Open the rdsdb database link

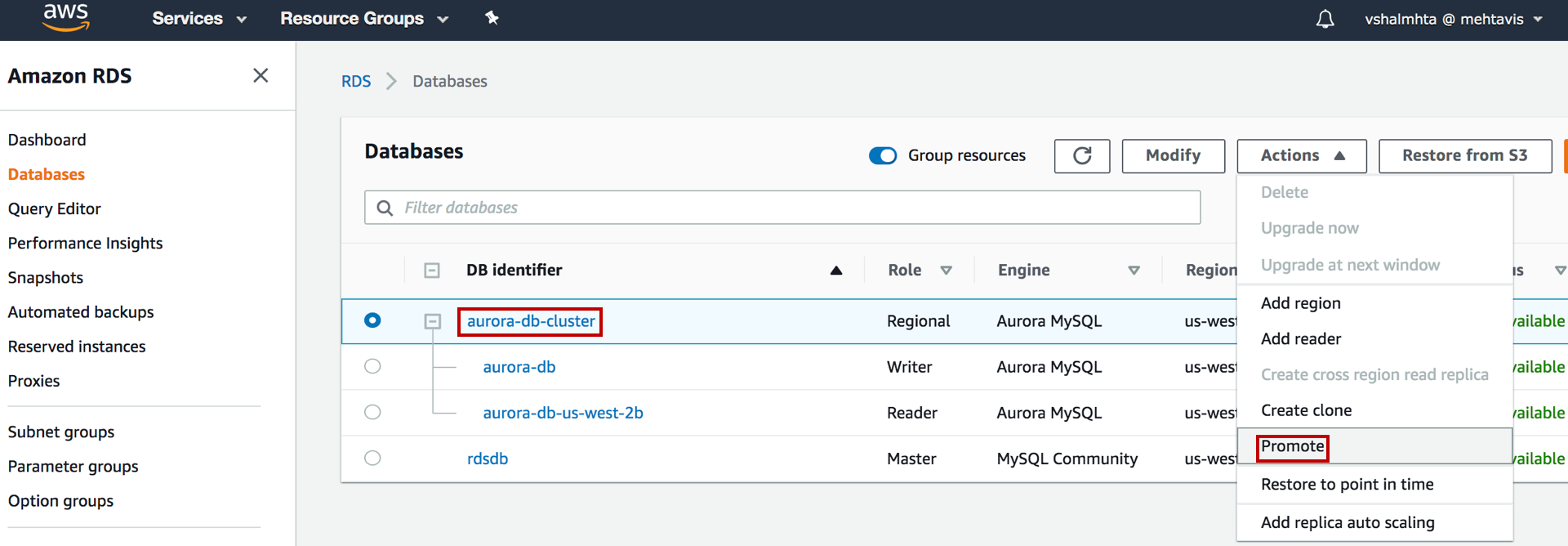pyautogui.click(x=488, y=459)
